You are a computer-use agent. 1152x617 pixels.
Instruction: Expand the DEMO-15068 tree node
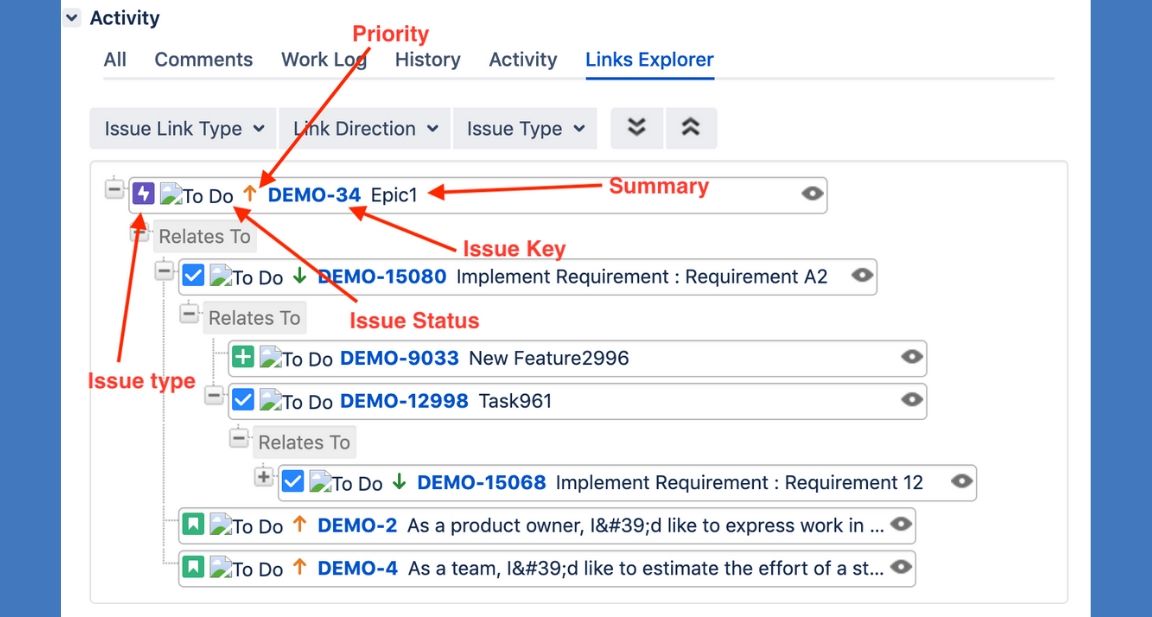pos(263,477)
